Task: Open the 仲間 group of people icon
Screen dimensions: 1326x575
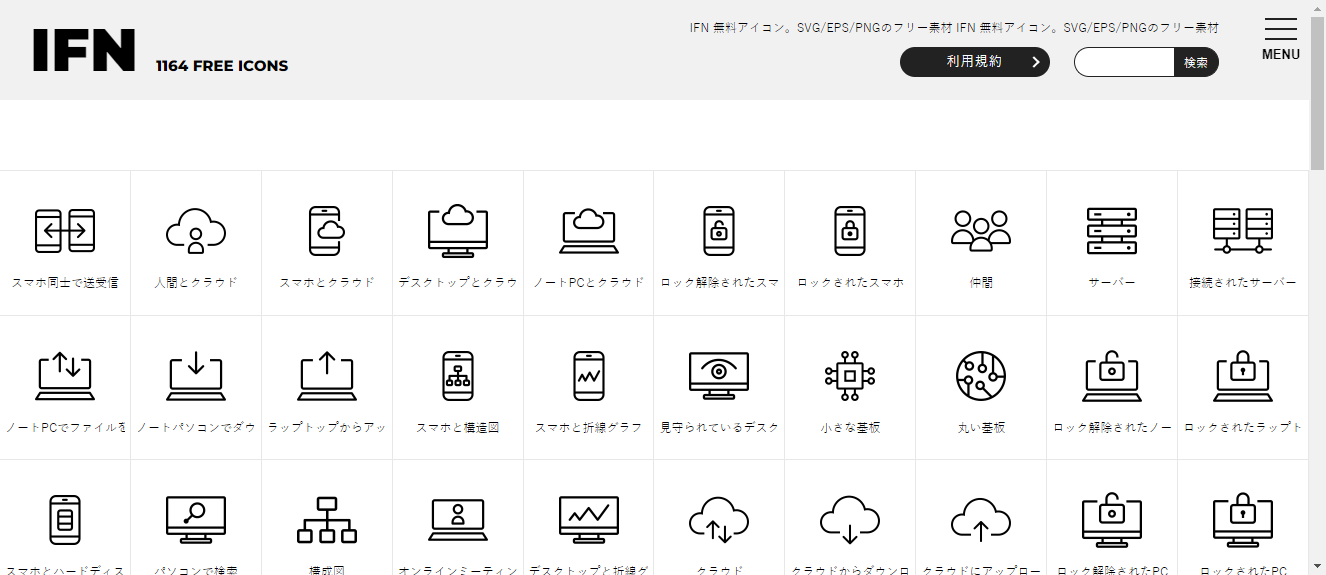Action: [981, 231]
